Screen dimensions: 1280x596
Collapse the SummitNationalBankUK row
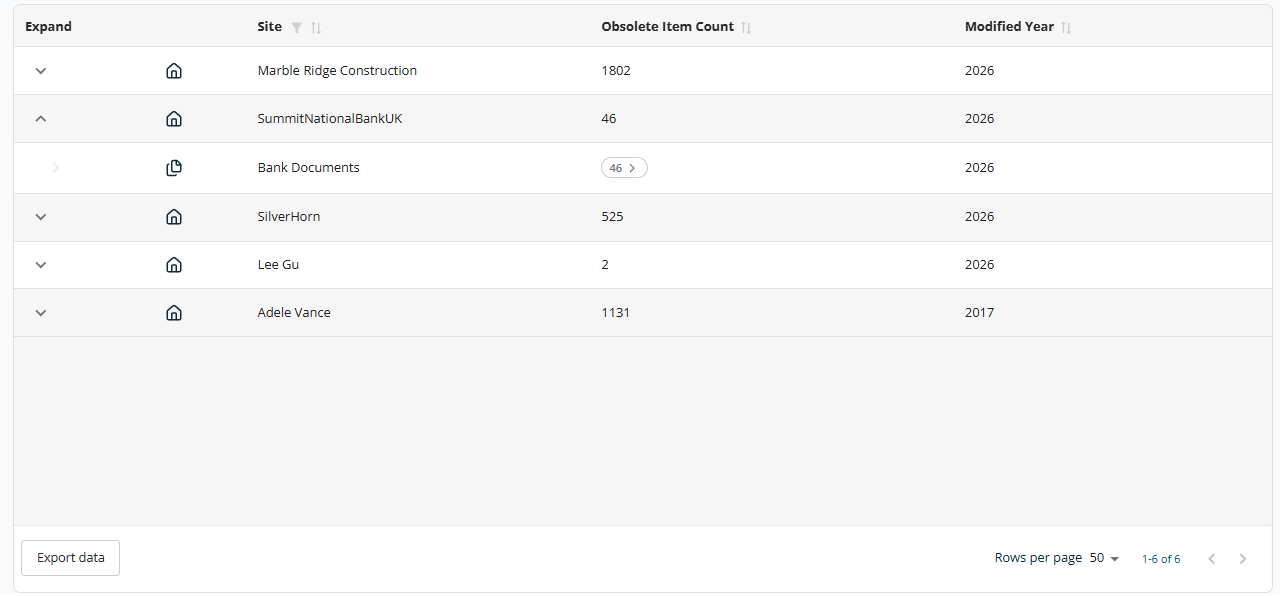[x=41, y=119]
